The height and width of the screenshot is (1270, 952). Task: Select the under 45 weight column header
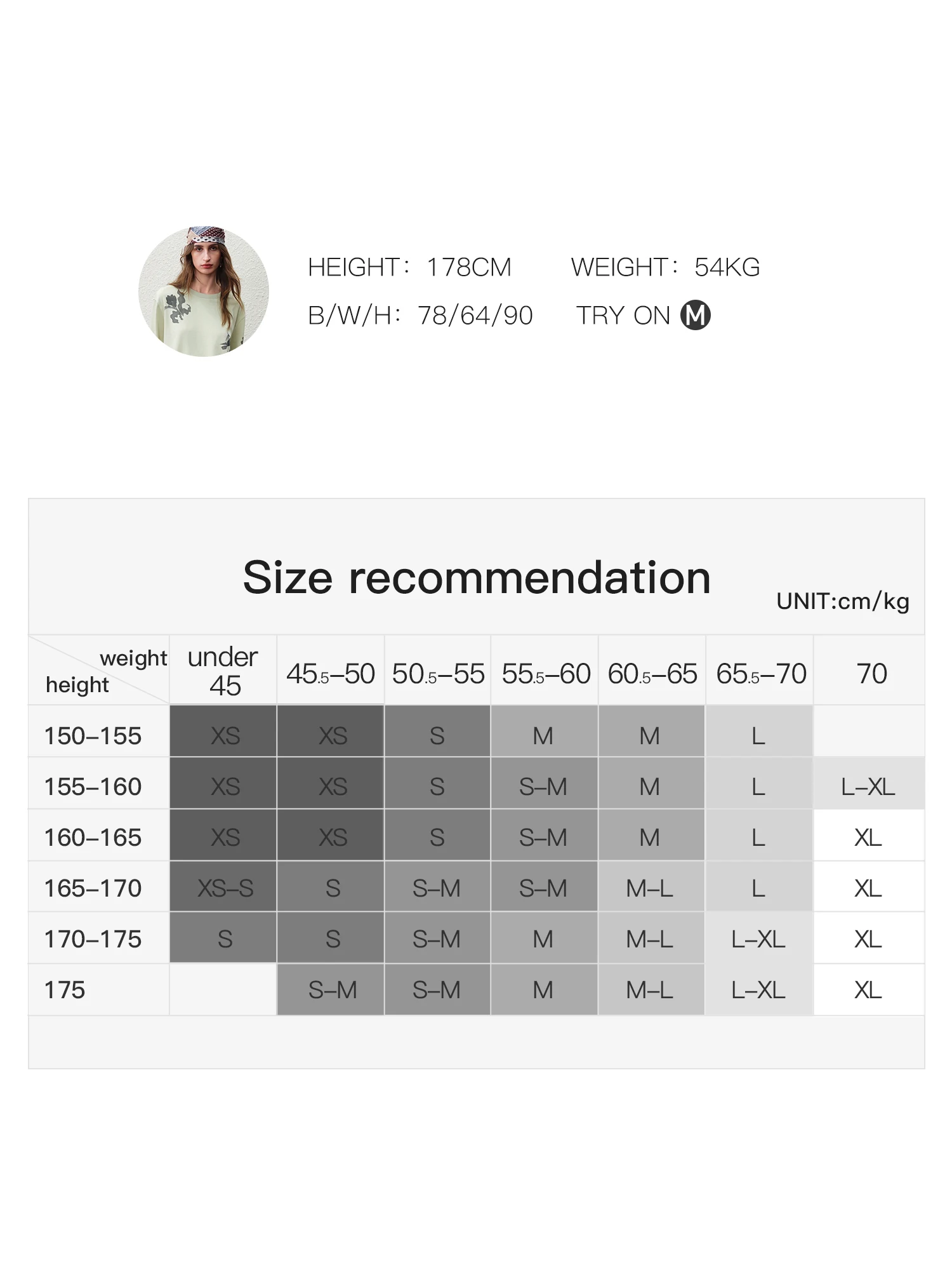tap(223, 671)
